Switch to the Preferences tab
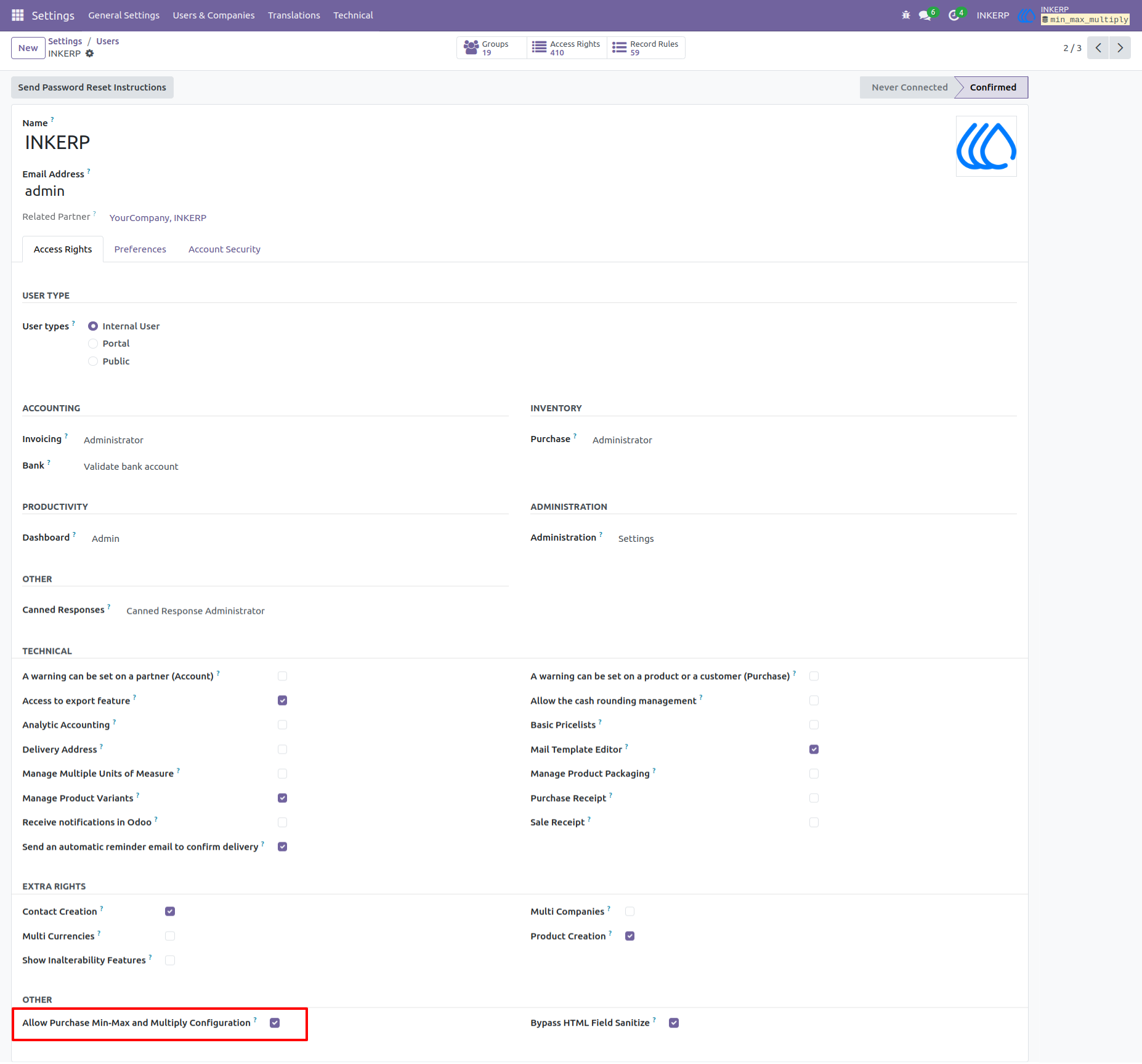The width and height of the screenshot is (1142, 1064). point(140,249)
